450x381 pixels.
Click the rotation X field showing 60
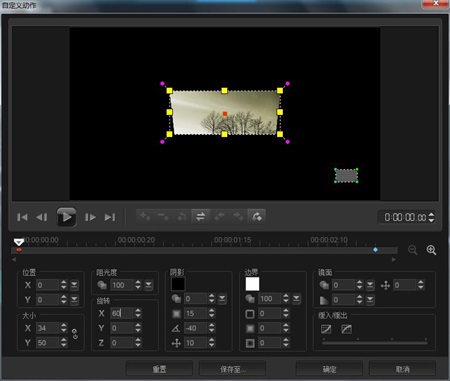pos(122,313)
